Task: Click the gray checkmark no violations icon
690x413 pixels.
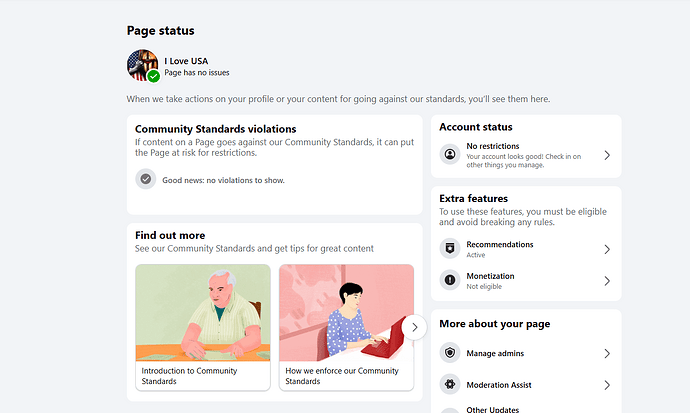Action: point(146,179)
